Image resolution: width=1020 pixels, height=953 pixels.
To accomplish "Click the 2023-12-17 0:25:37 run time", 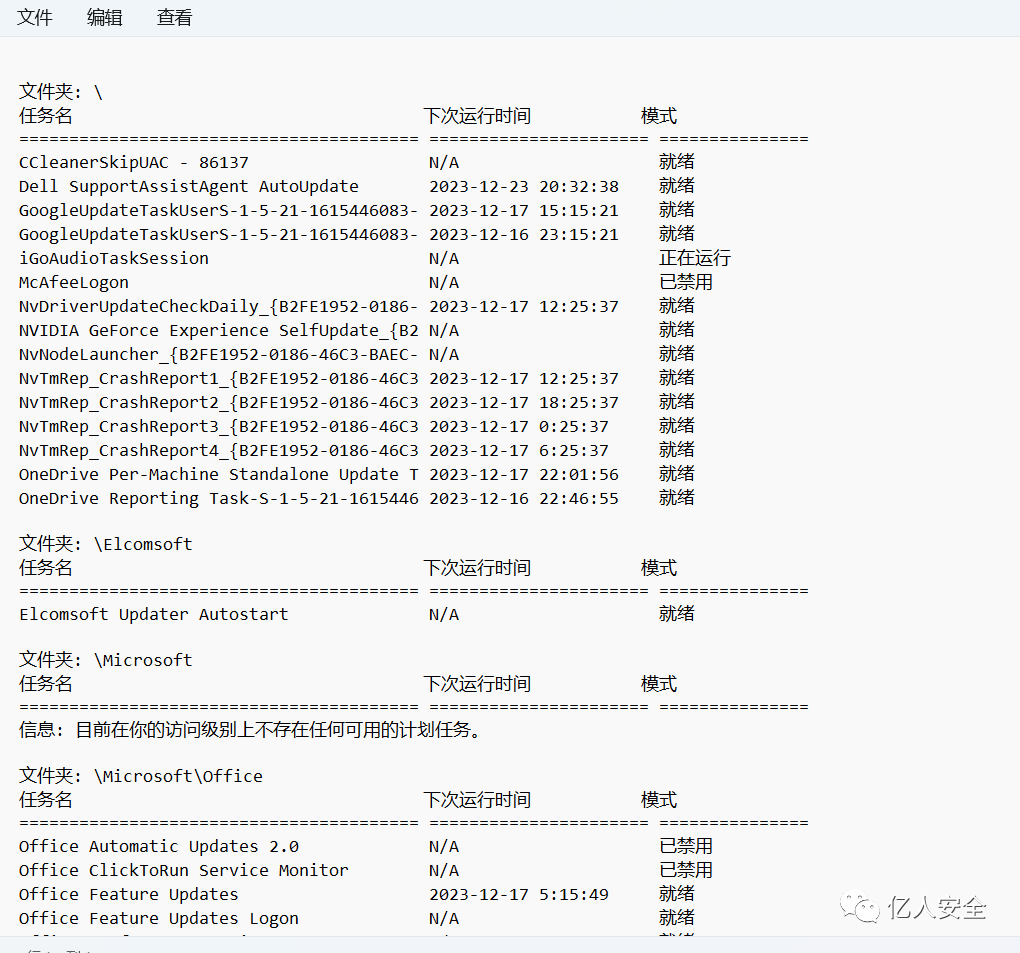I will point(519,427).
